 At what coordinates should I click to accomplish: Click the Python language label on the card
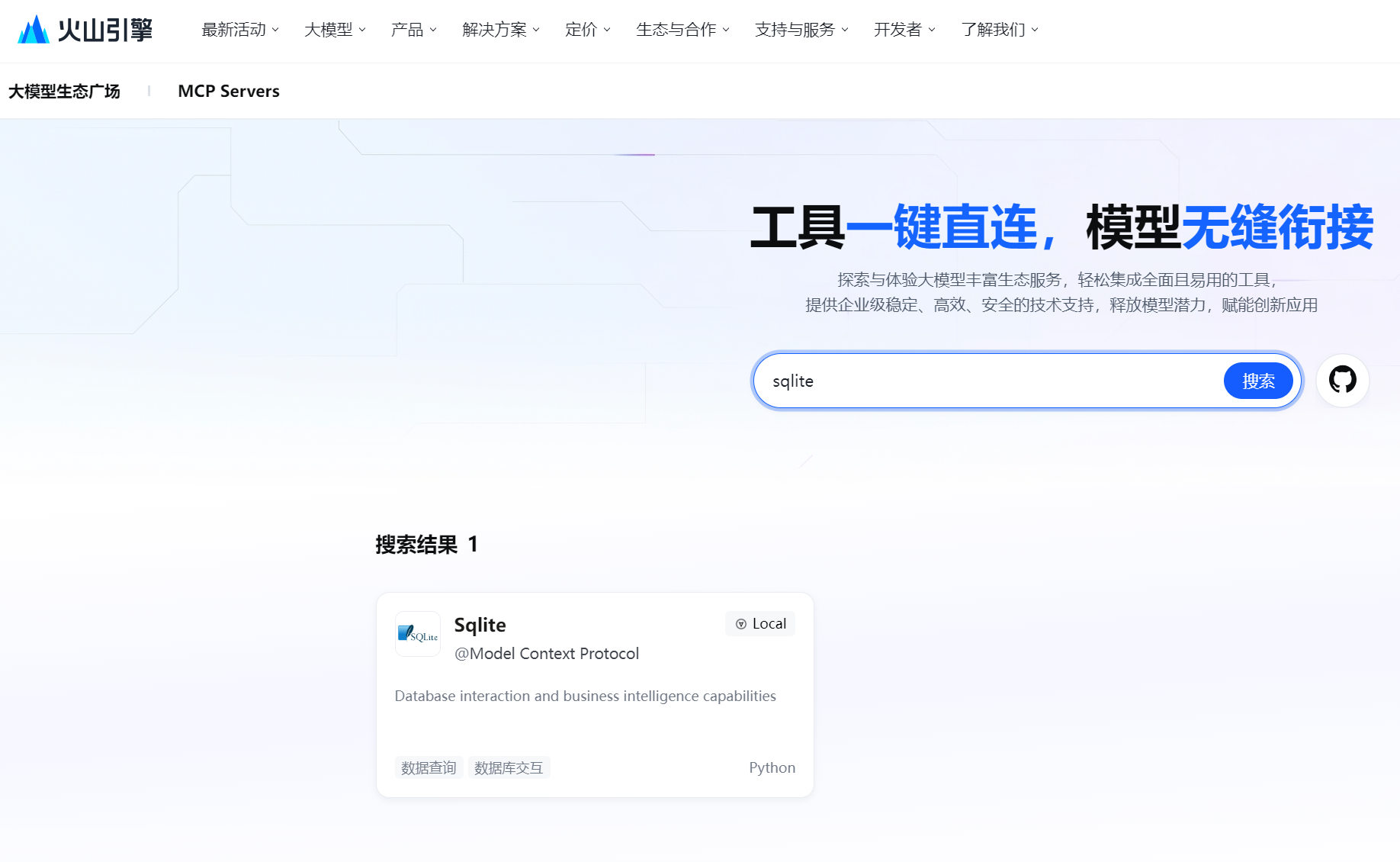pyautogui.click(x=772, y=767)
